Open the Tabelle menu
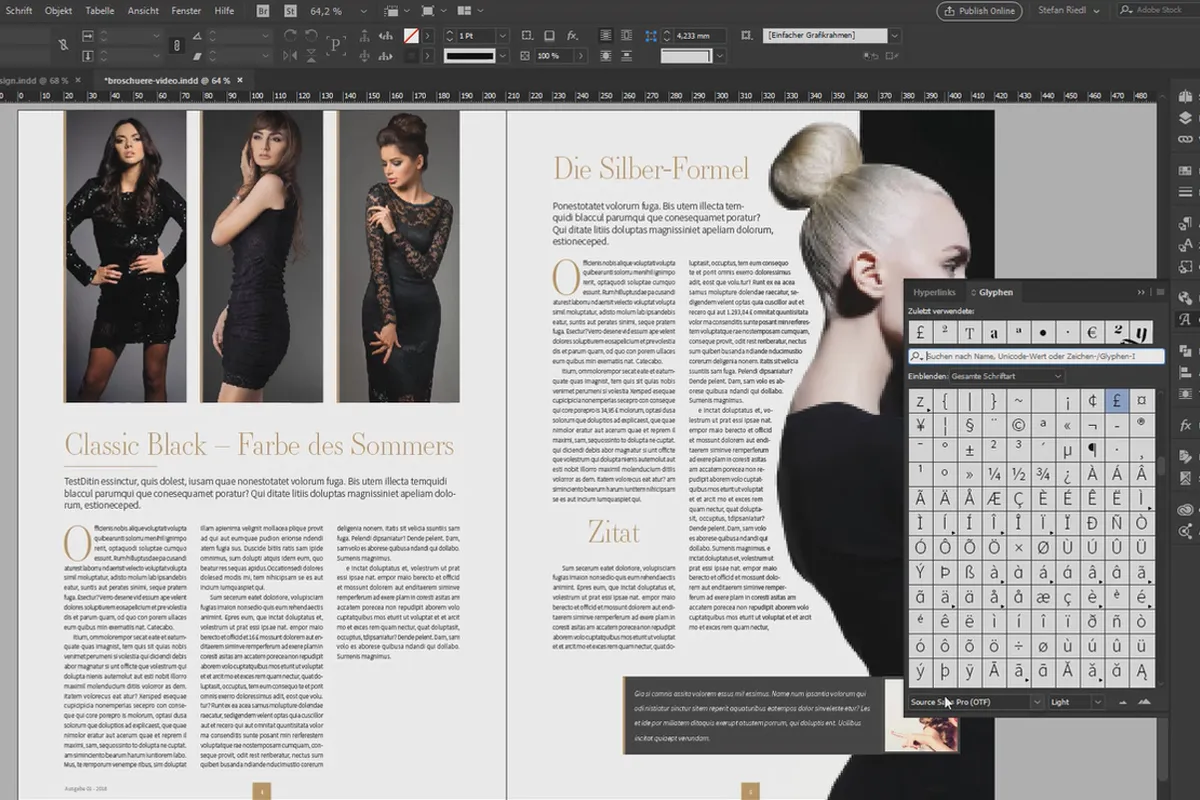The image size is (1200, 800). point(100,10)
